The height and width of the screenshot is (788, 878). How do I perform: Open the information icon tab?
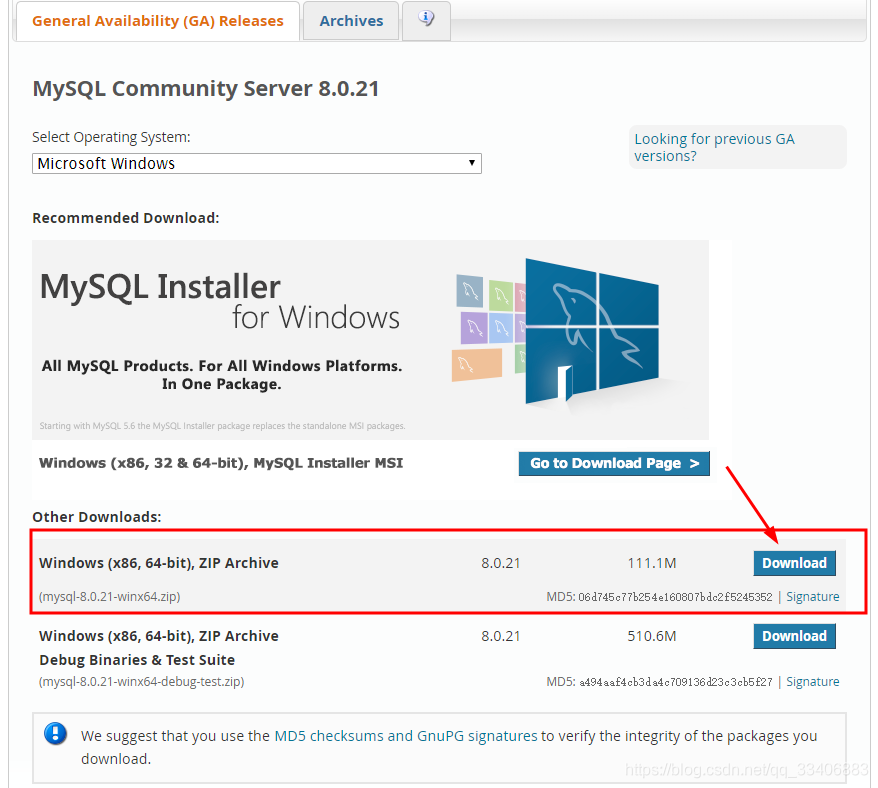426,20
